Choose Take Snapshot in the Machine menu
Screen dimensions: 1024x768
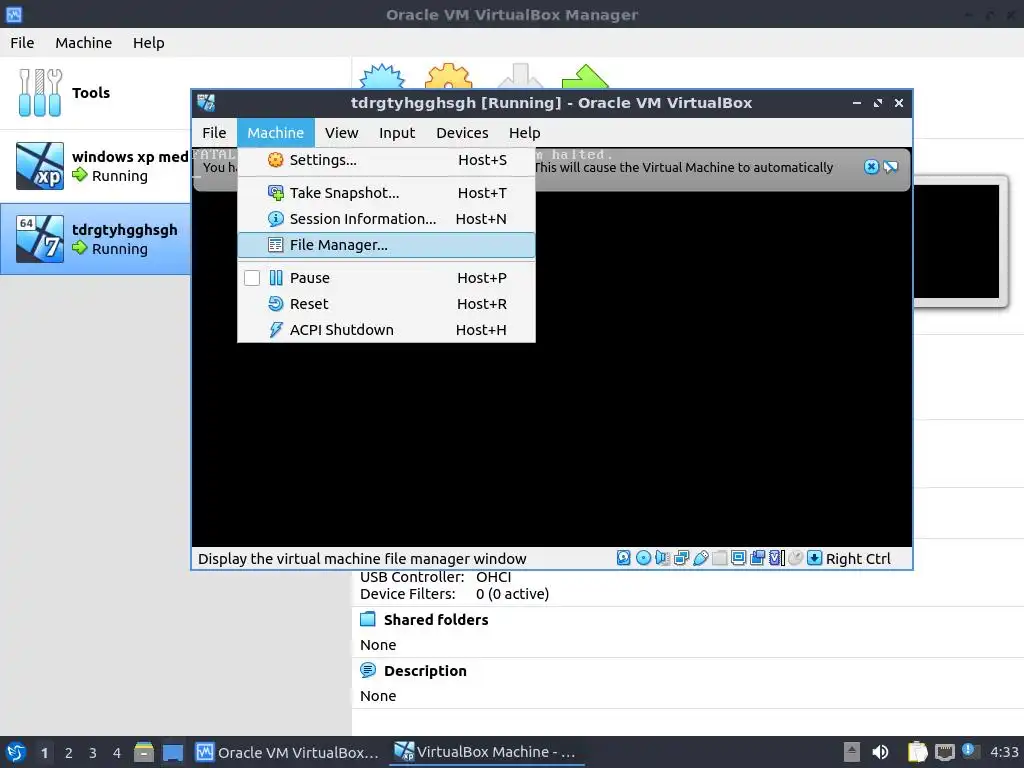tap(386, 193)
